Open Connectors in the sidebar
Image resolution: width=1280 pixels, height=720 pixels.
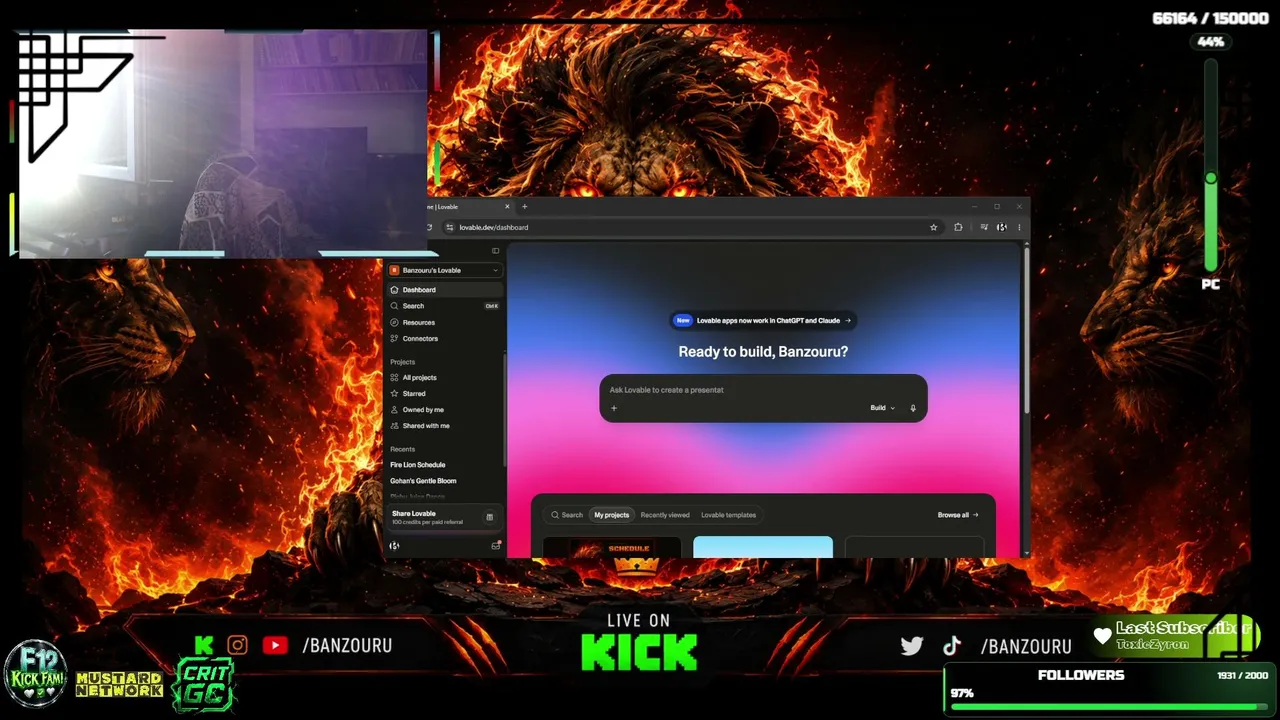(445, 338)
